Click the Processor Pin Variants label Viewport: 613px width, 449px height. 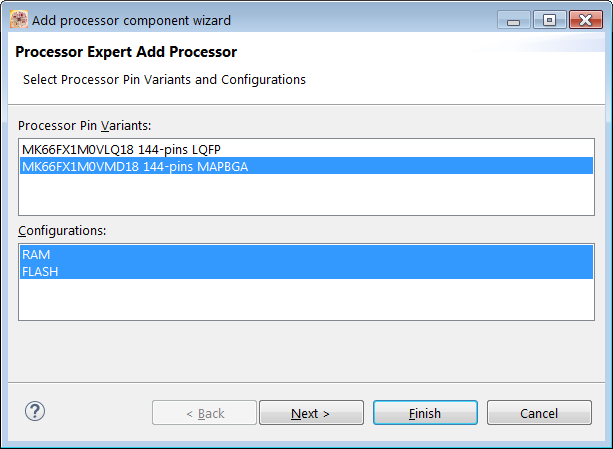pos(84,125)
